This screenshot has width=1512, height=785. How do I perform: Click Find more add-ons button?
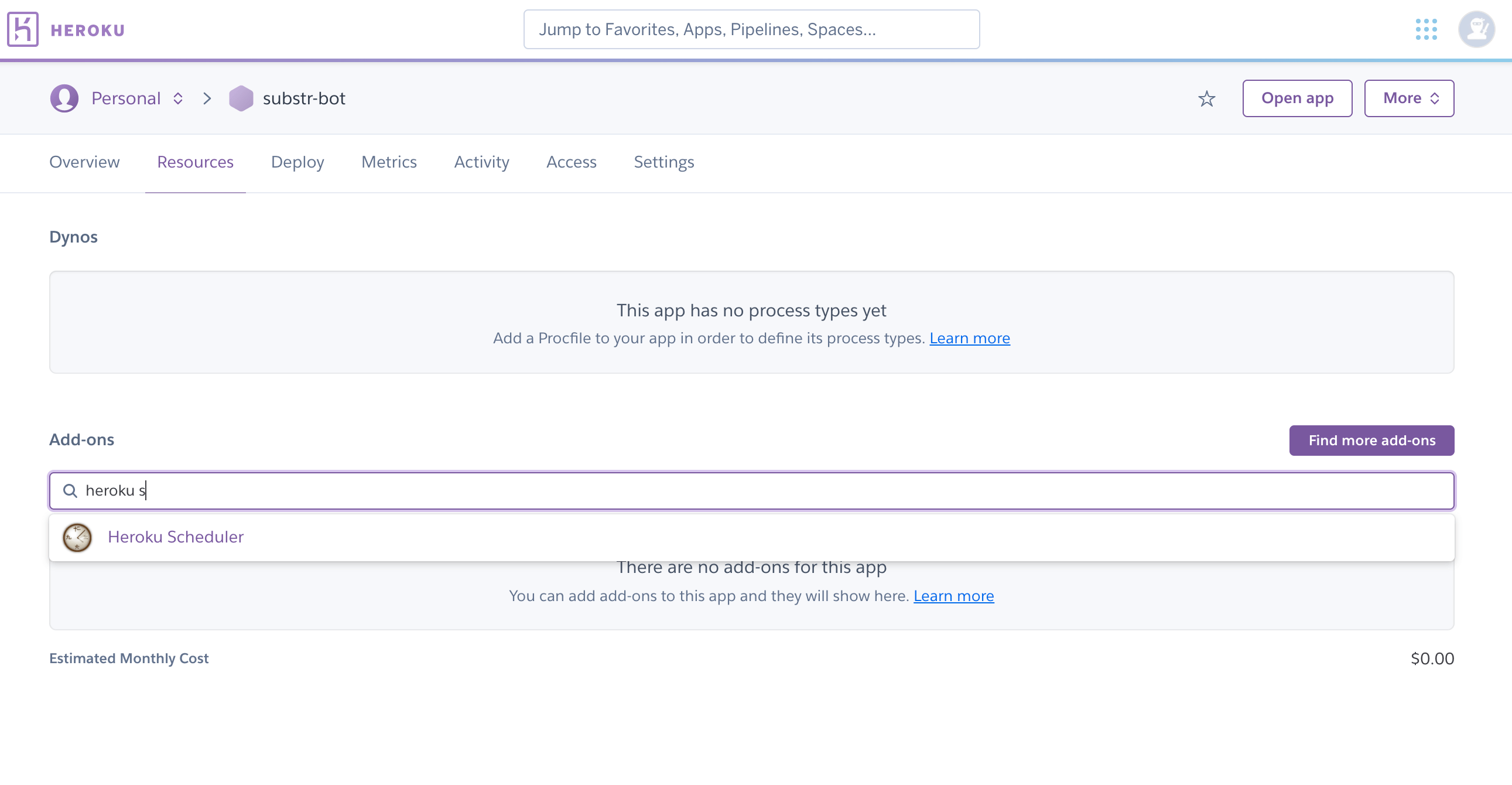point(1371,441)
